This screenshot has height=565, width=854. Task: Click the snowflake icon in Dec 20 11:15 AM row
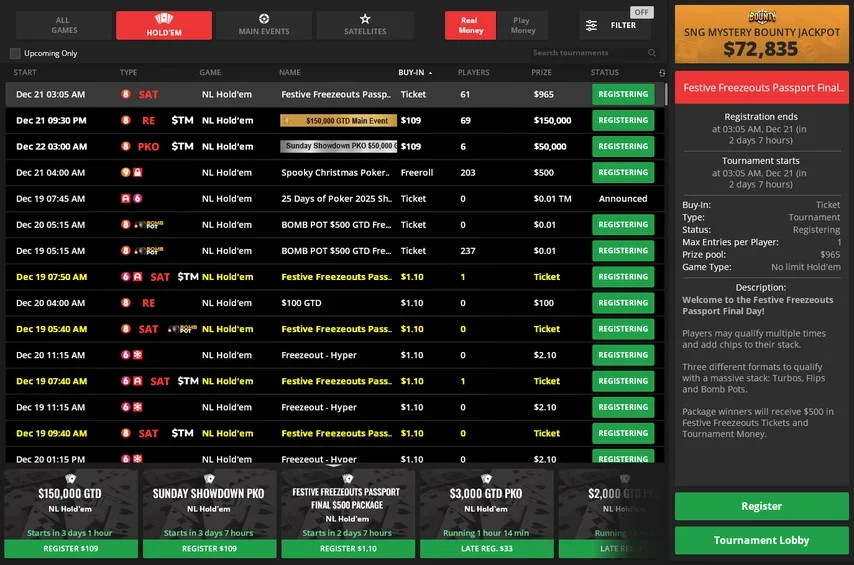coord(137,355)
